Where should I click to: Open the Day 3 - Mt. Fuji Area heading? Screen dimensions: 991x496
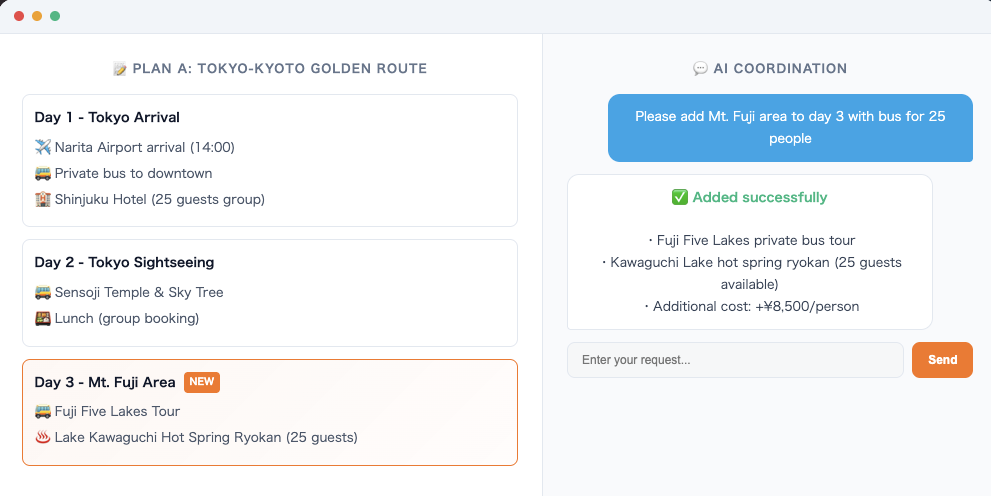click(105, 382)
